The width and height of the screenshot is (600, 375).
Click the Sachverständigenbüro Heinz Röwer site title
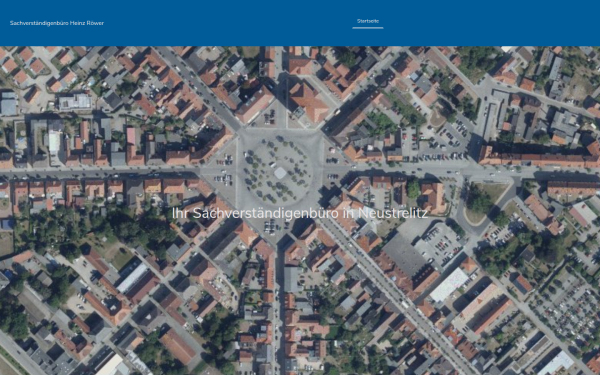pos(57,23)
